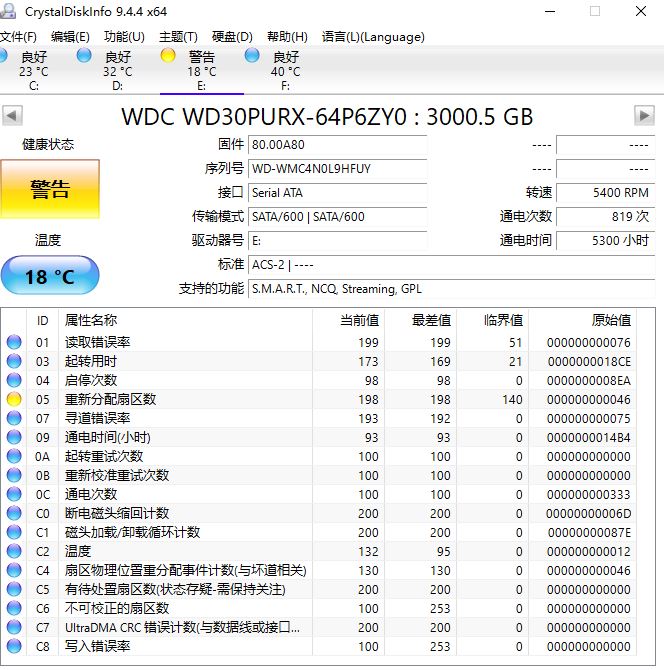Image resolution: width=664 pixels, height=670 pixels.
Task: Go to next disk with right arrow
Action: point(644,115)
